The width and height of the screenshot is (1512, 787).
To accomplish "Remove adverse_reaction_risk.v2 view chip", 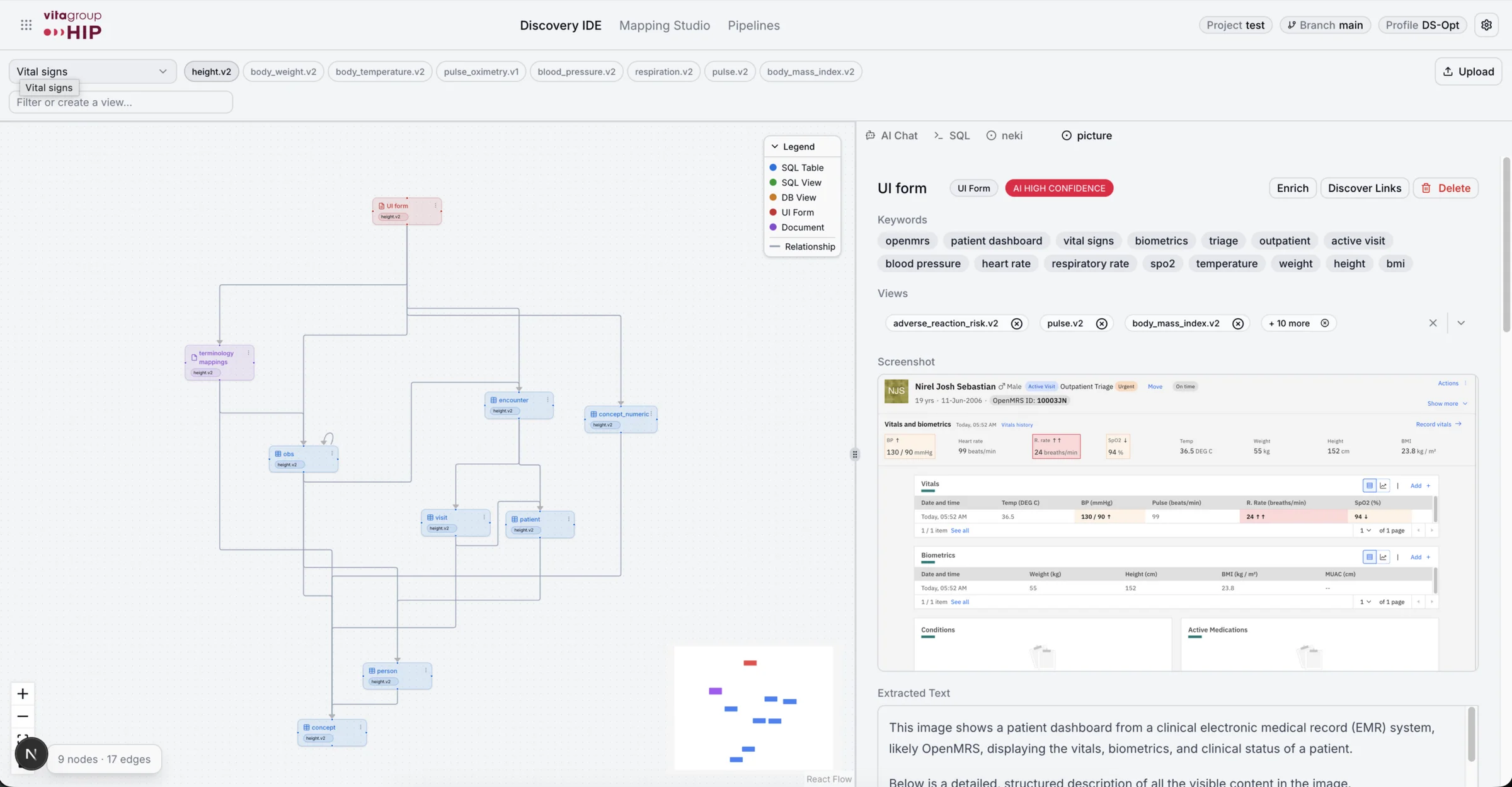I will click(x=1016, y=323).
